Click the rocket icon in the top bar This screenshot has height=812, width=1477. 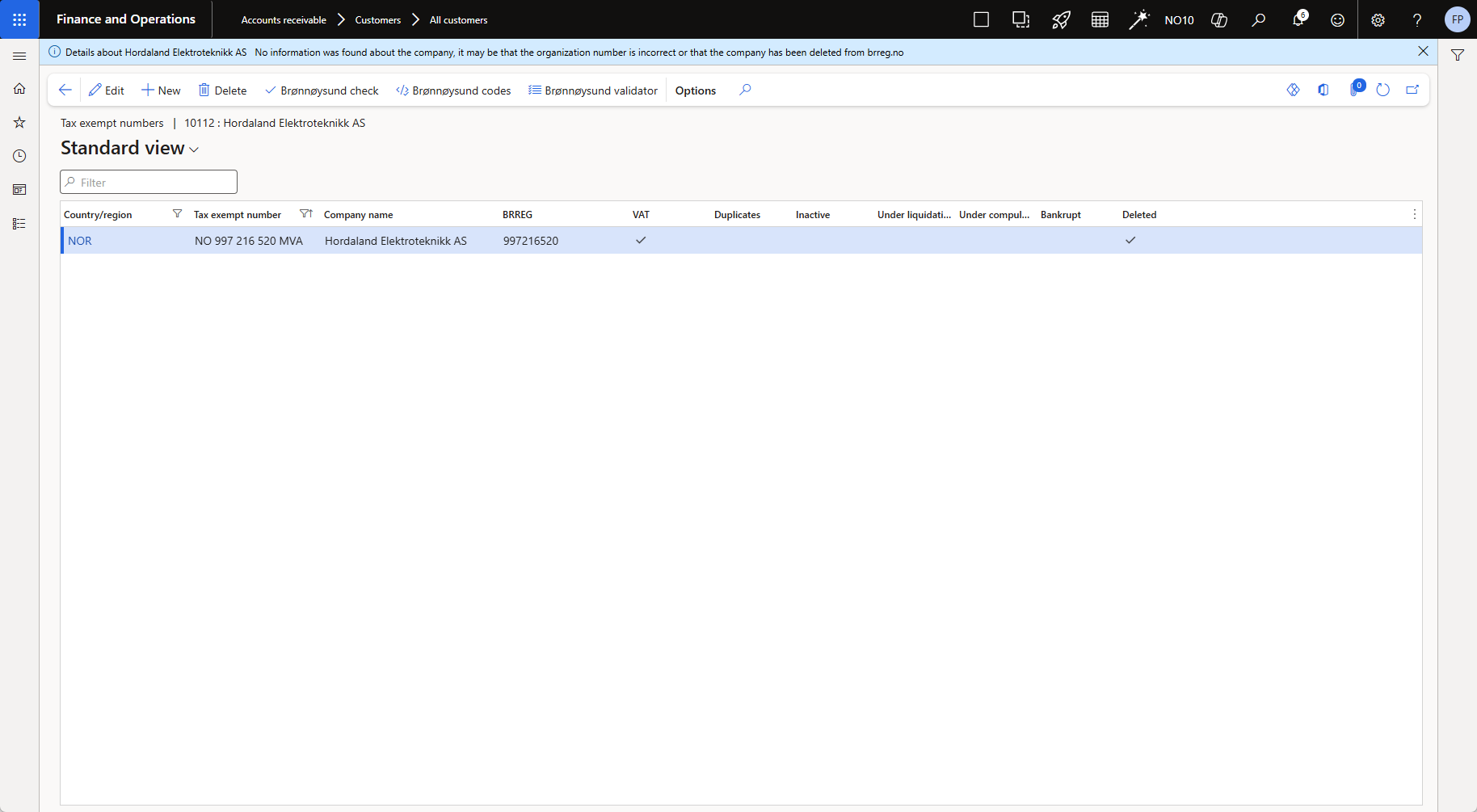click(x=1061, y=19)
